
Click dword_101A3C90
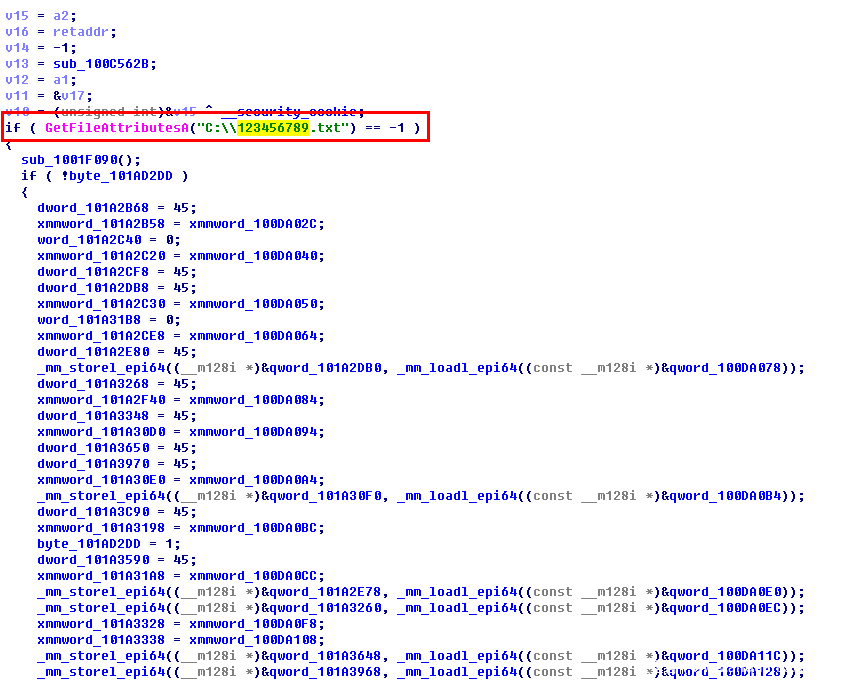coord(93,512)
